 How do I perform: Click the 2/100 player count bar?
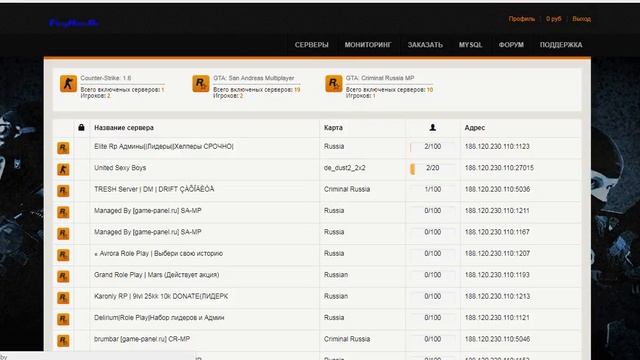(x=433, y=147)
